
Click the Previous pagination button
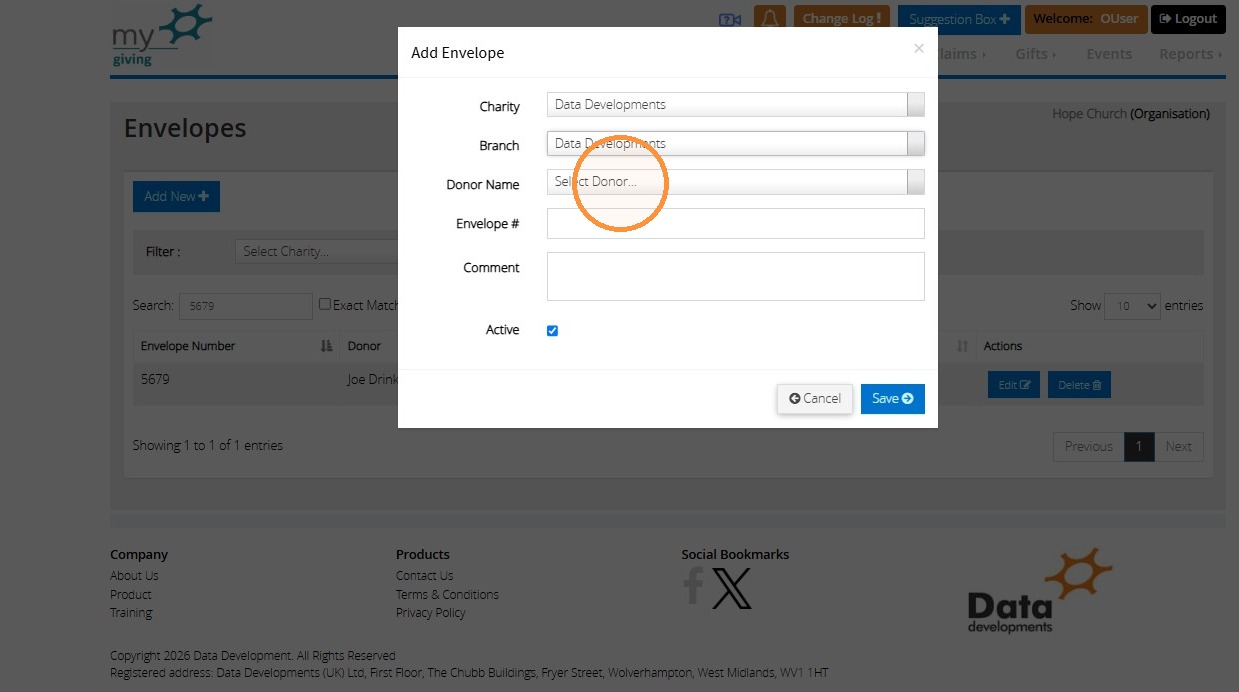click(x=1088, y=446)
